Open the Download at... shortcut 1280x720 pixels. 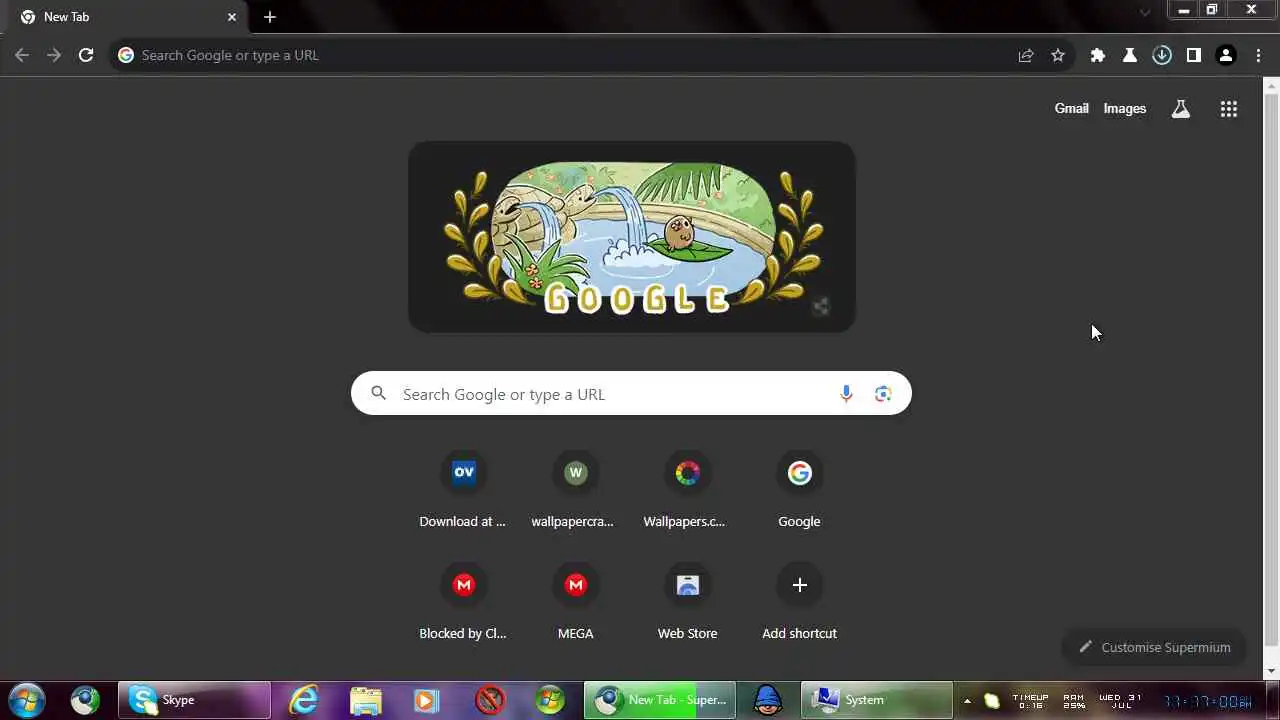(x=463, y=489)
